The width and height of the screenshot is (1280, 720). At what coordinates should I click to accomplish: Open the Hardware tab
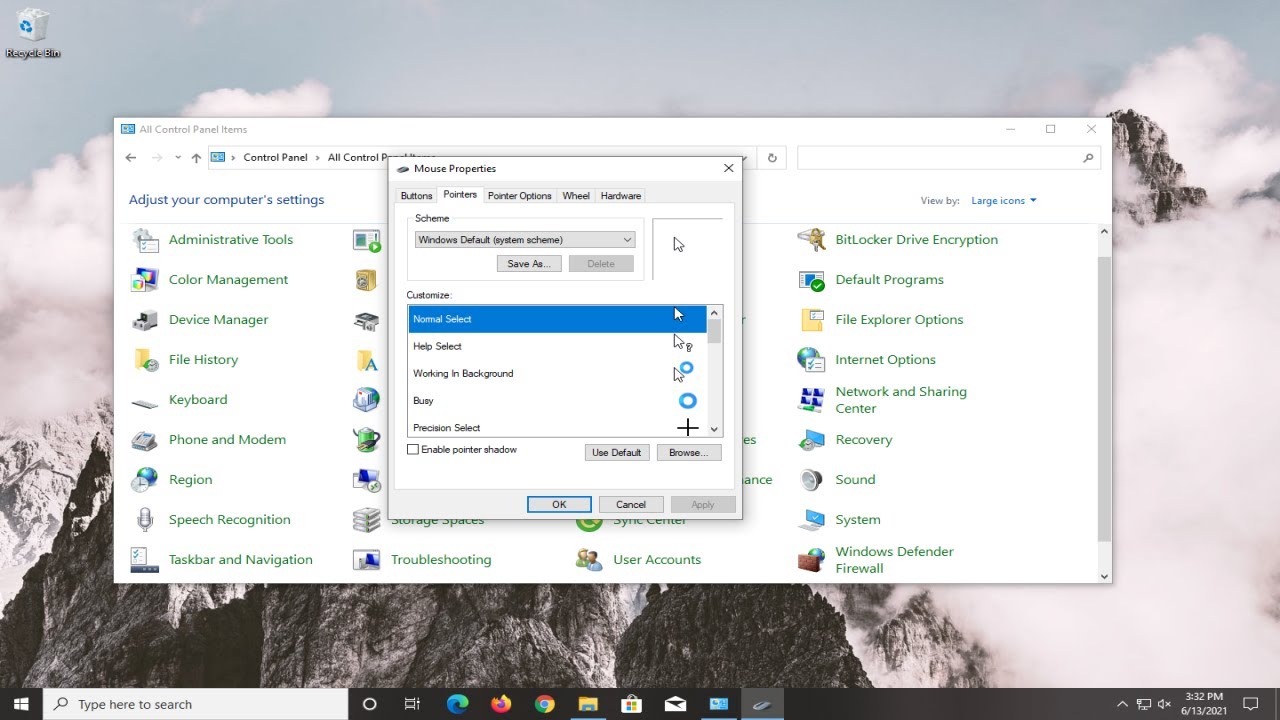pyautogui.click(x=621, y=196)
